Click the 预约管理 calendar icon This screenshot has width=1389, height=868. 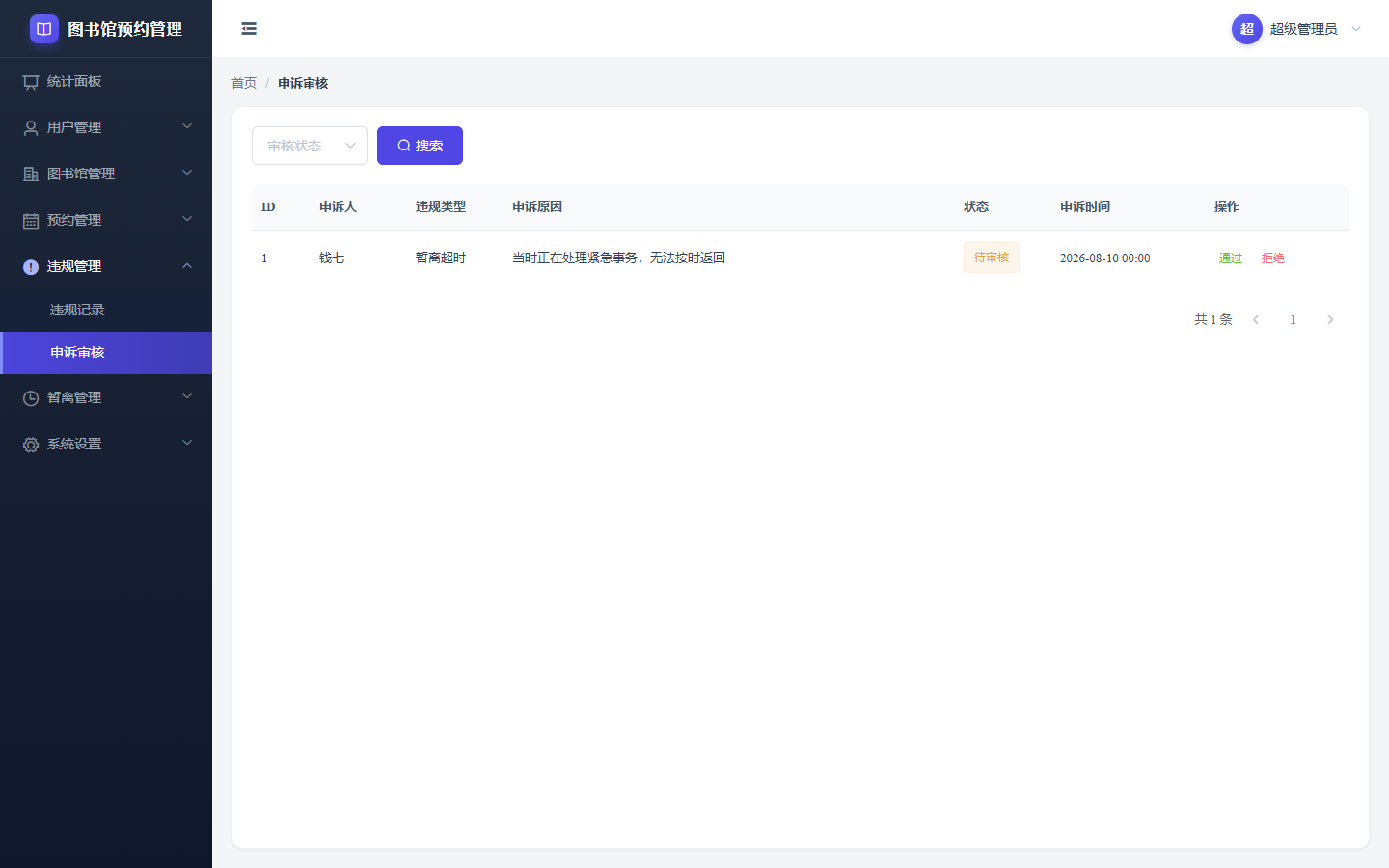(31, 221)
